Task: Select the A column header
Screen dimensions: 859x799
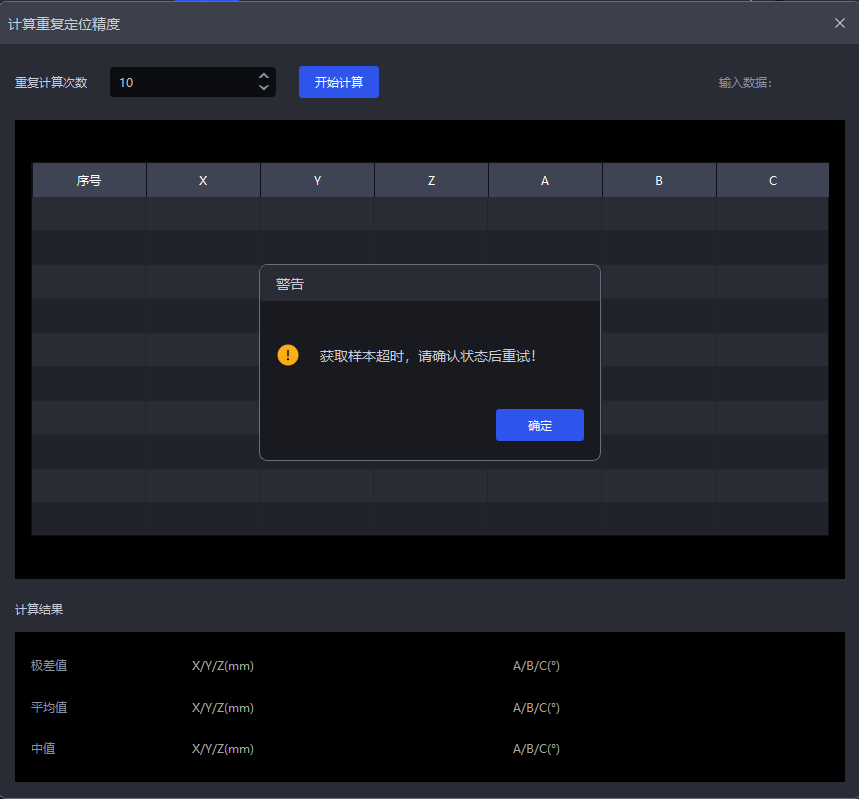Action: pos(545,181)
